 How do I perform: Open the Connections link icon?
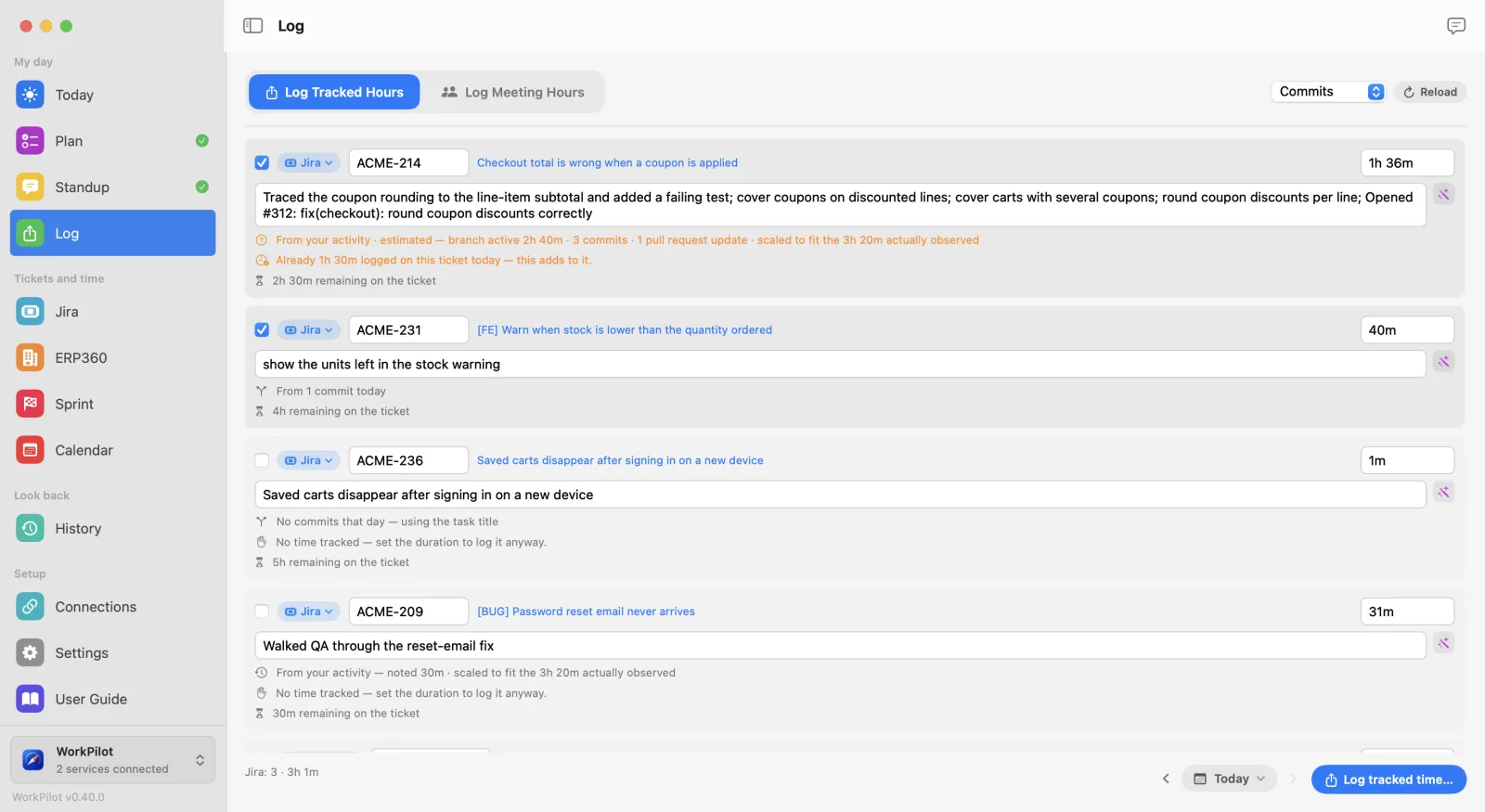tap(30, 607)
